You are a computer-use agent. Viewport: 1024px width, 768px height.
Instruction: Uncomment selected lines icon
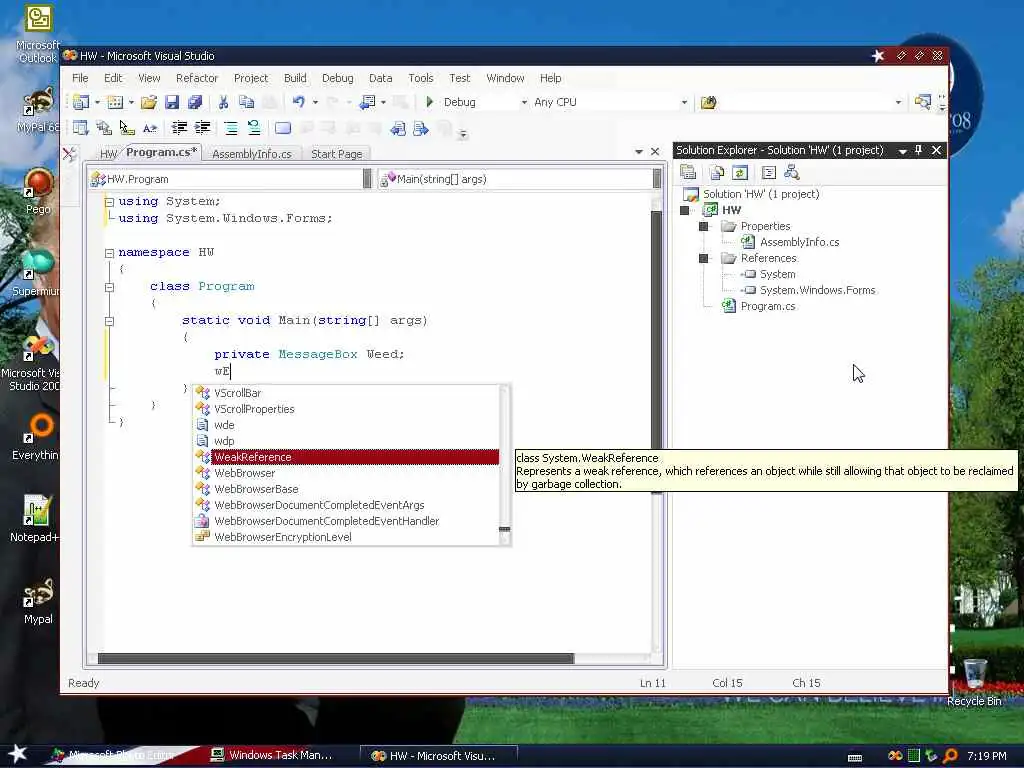[x=253, y=128]
